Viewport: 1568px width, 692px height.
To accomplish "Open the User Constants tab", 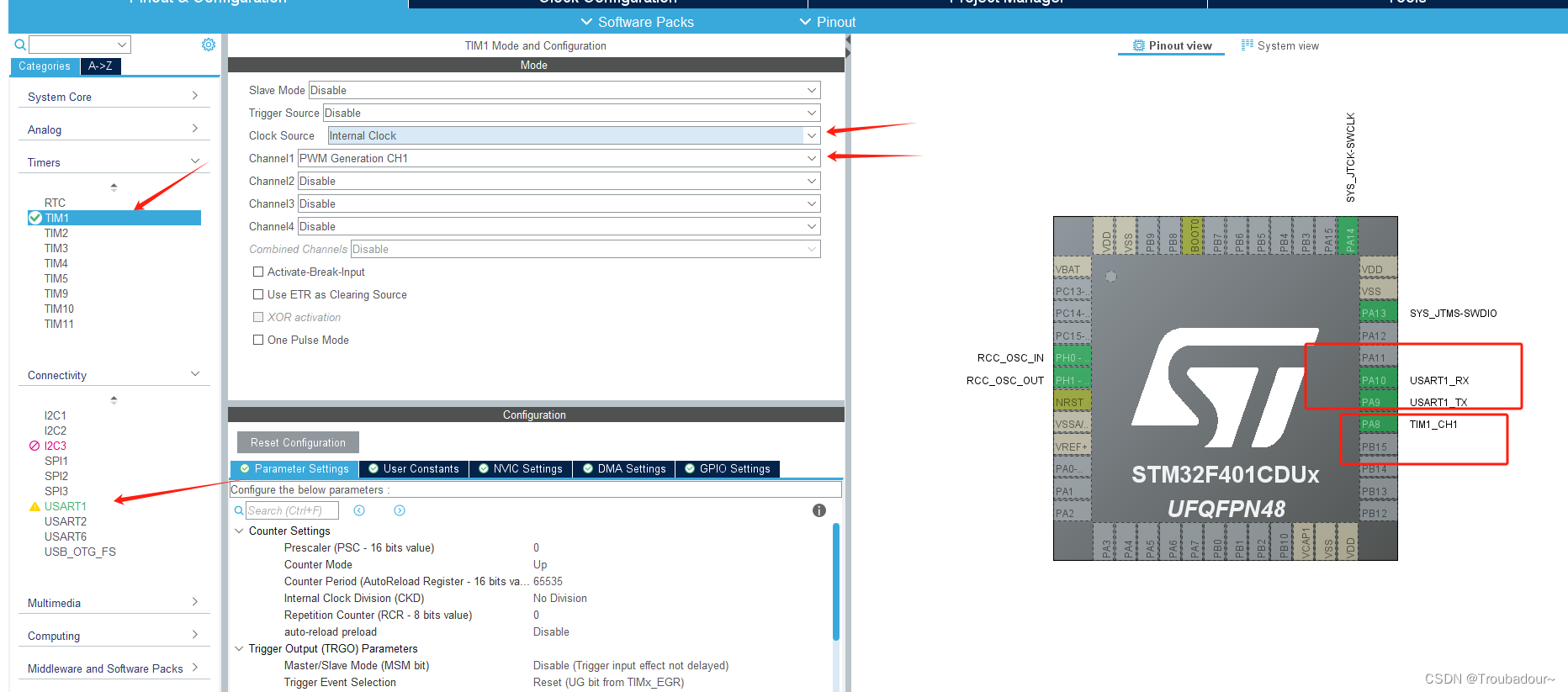I will [x=414, y=468].
